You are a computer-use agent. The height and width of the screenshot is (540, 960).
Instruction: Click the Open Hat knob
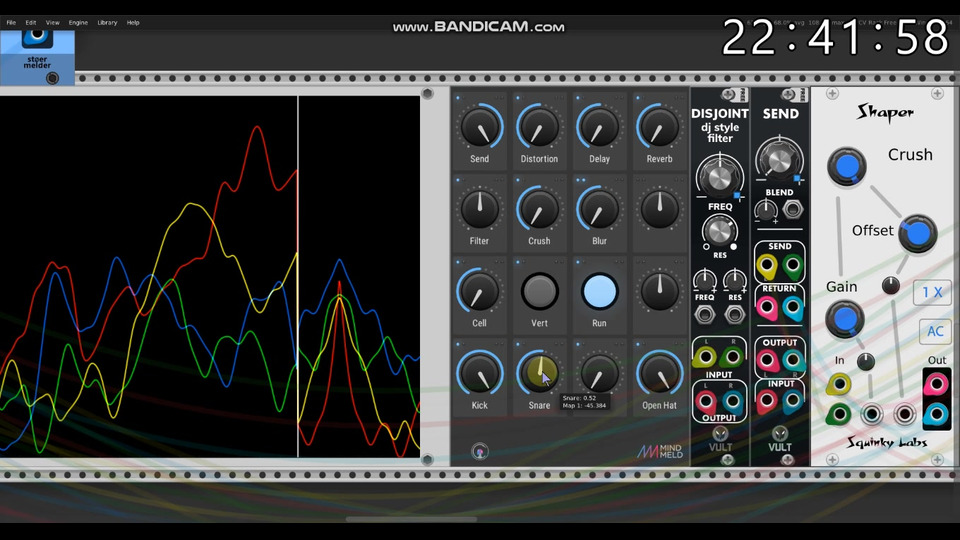click(659, 374)
